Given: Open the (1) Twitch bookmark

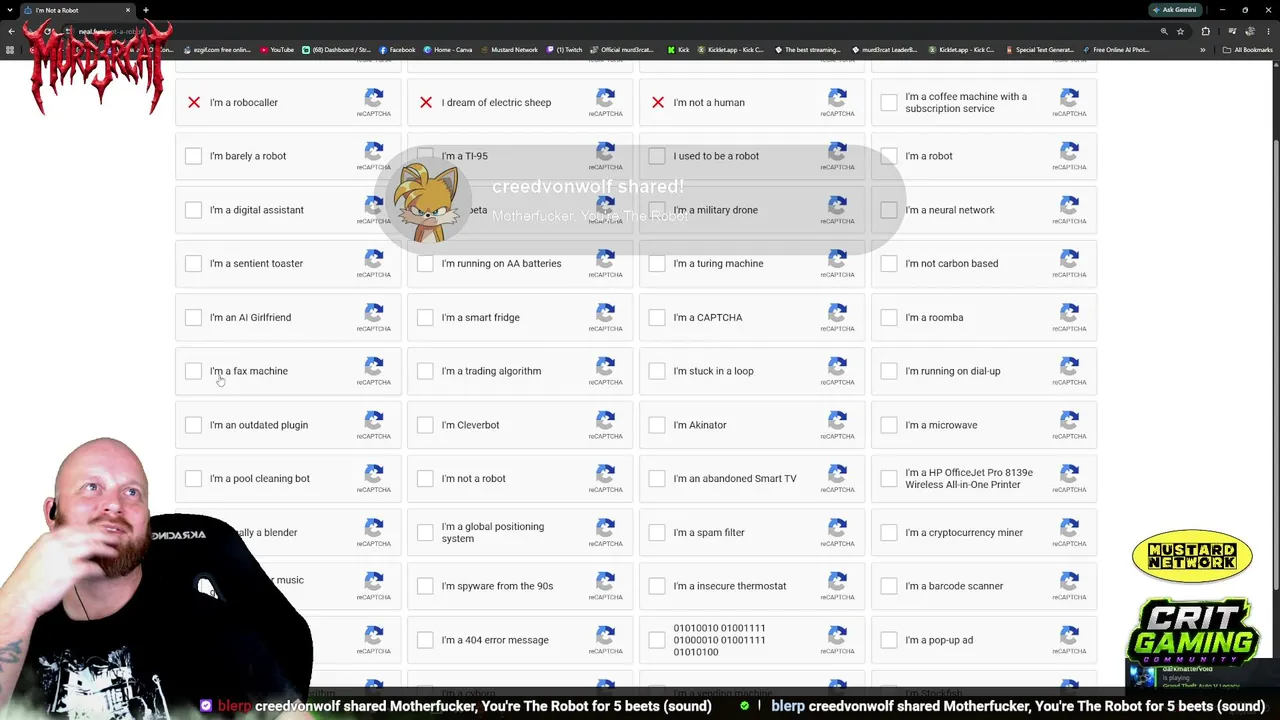Looking at the screenshot, I should pyautogui.click(x=564, y=50).
